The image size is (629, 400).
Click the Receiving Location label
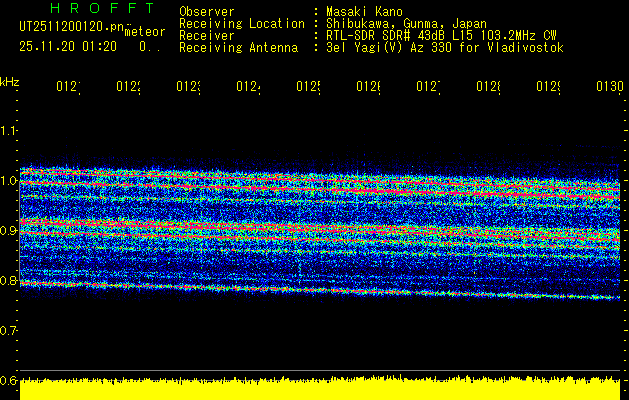[x=241, y=23]
